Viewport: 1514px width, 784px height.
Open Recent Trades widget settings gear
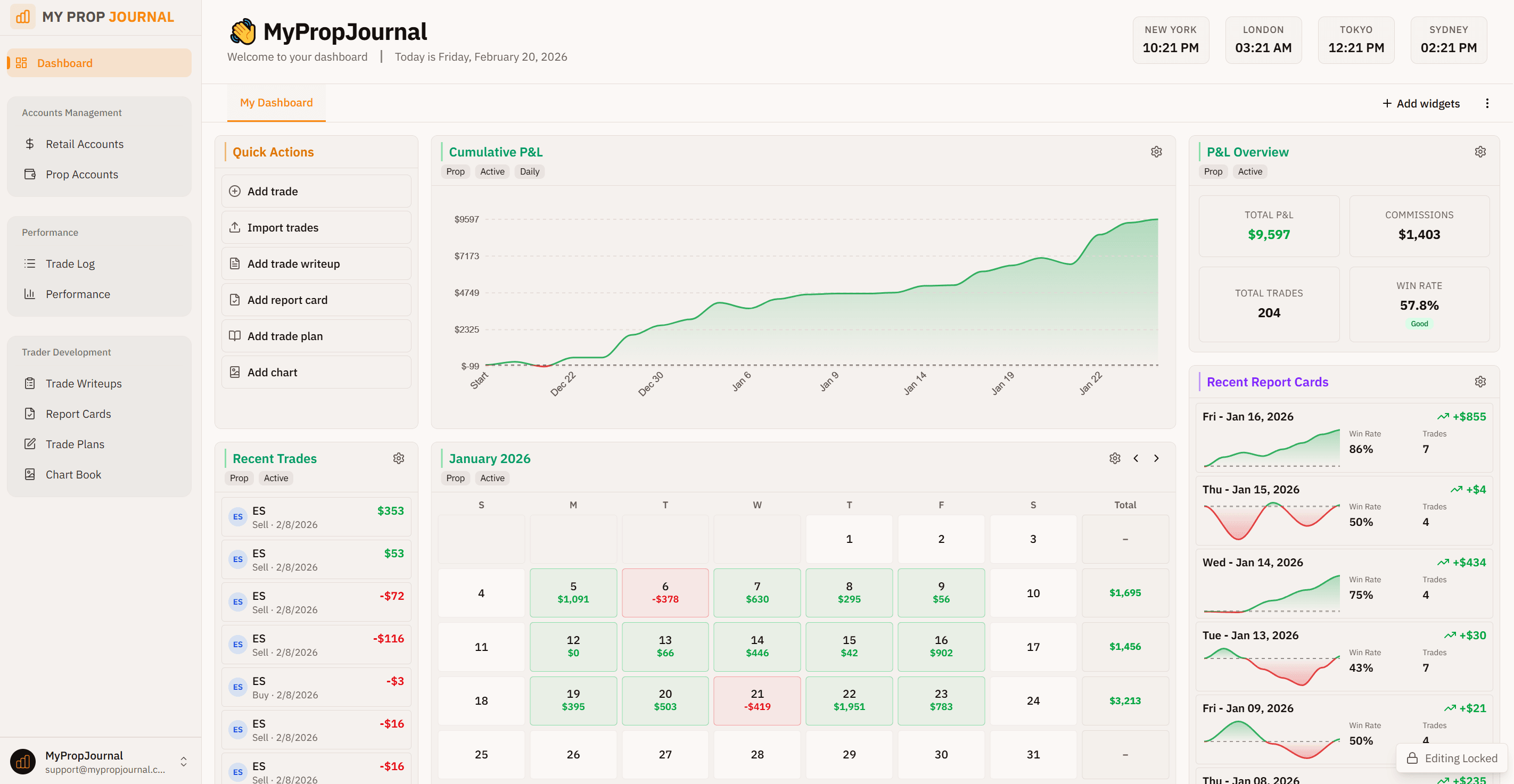tap(399, 458)
